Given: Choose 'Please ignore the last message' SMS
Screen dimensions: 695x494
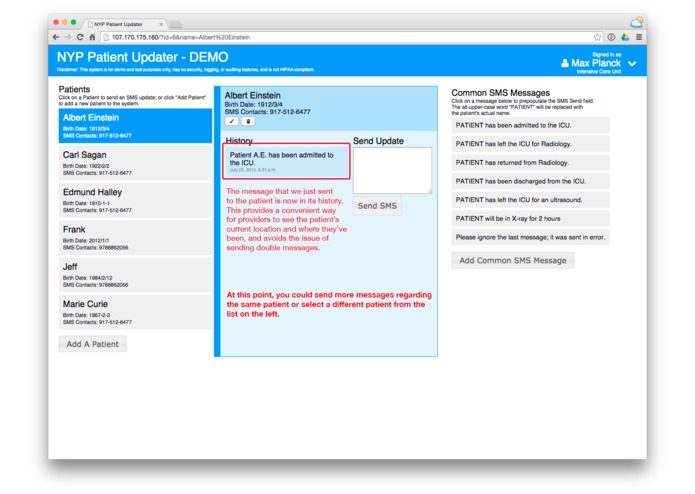Looking at the screenshot, I should [531, 237].
